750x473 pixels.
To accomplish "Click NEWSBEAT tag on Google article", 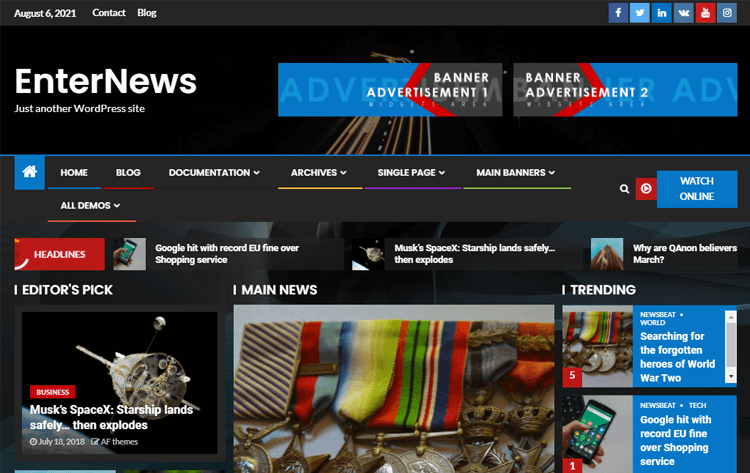I will click(x=658, y=406).
